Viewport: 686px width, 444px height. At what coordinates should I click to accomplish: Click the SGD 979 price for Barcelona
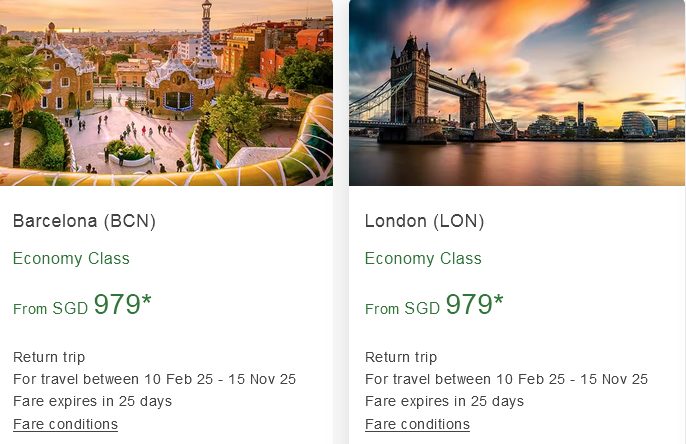(x=122, y=305)
